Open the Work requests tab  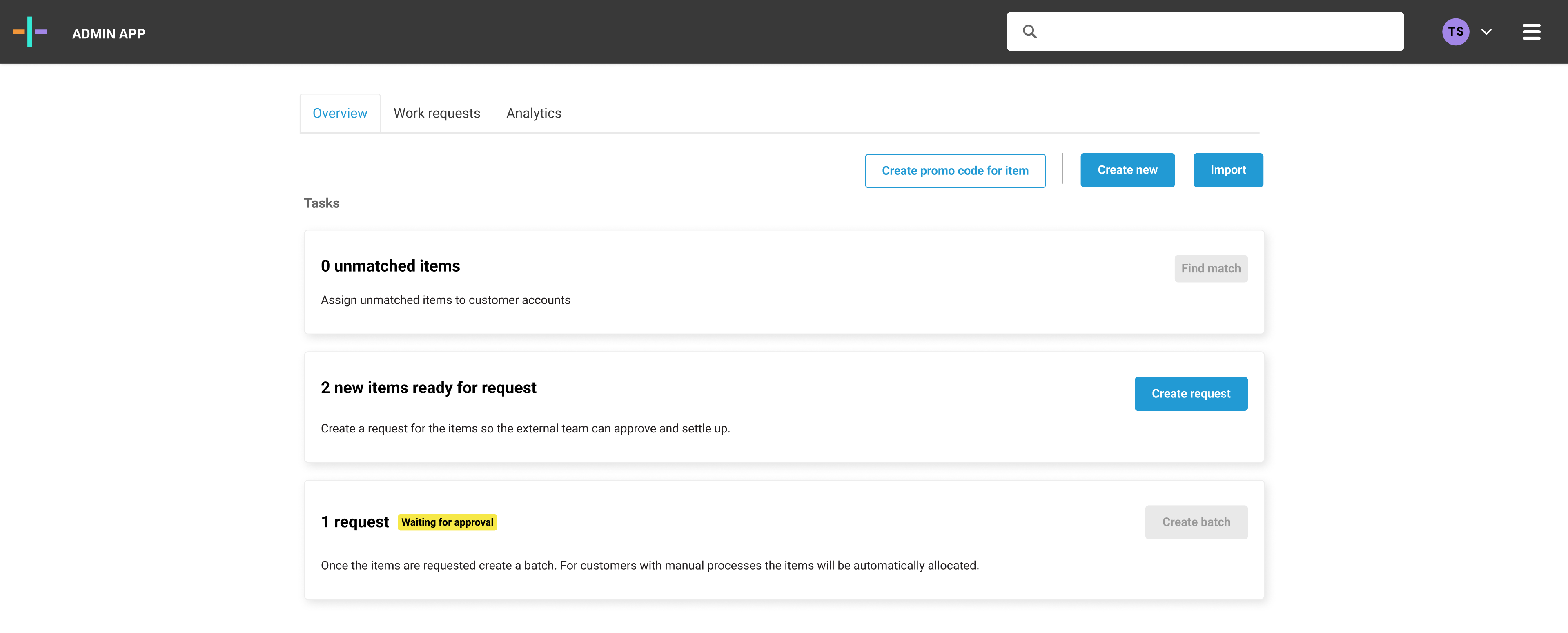(x=437, y=113)
